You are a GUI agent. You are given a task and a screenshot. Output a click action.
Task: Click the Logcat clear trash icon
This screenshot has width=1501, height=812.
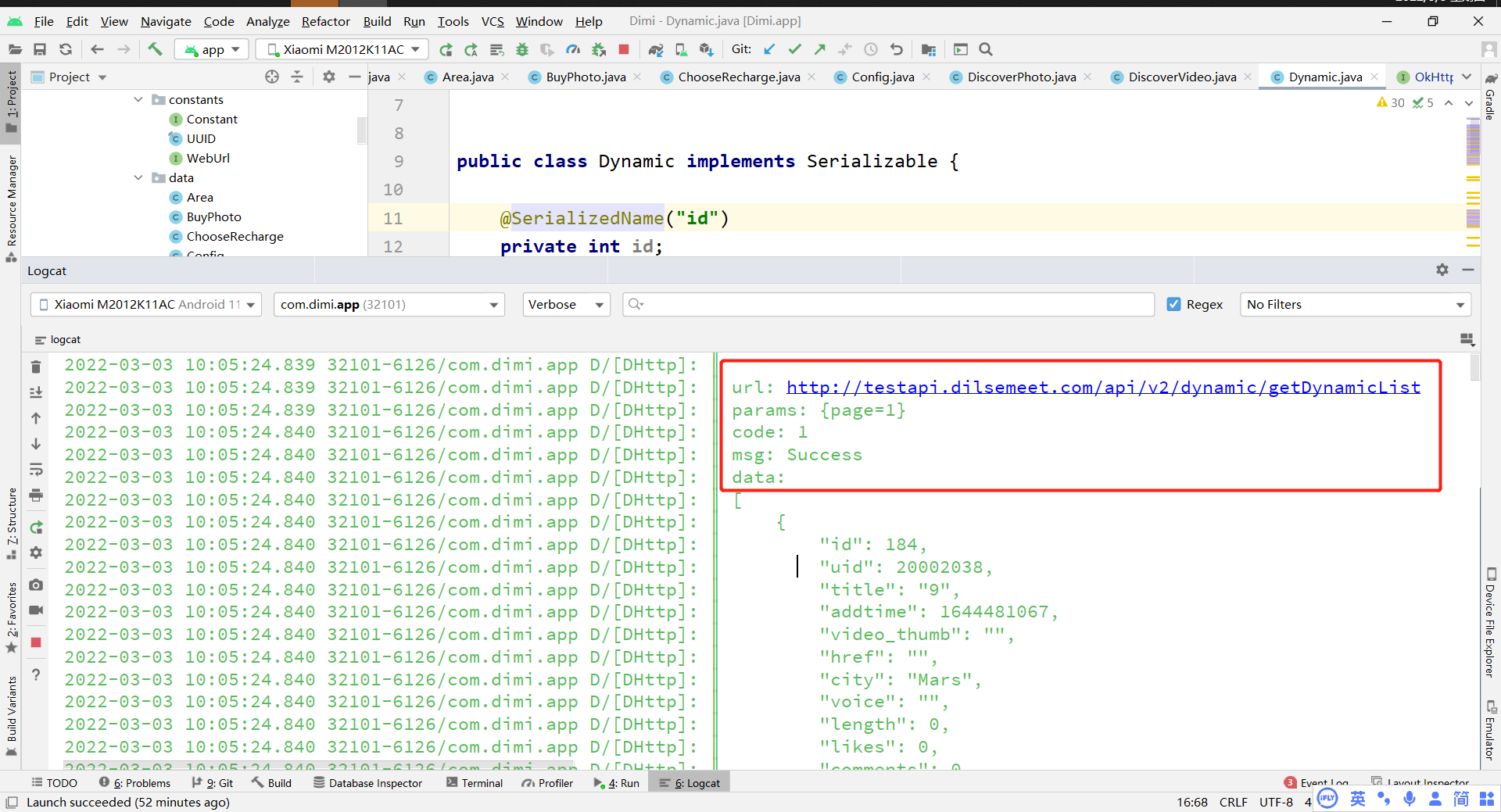[x=36, y=367]
